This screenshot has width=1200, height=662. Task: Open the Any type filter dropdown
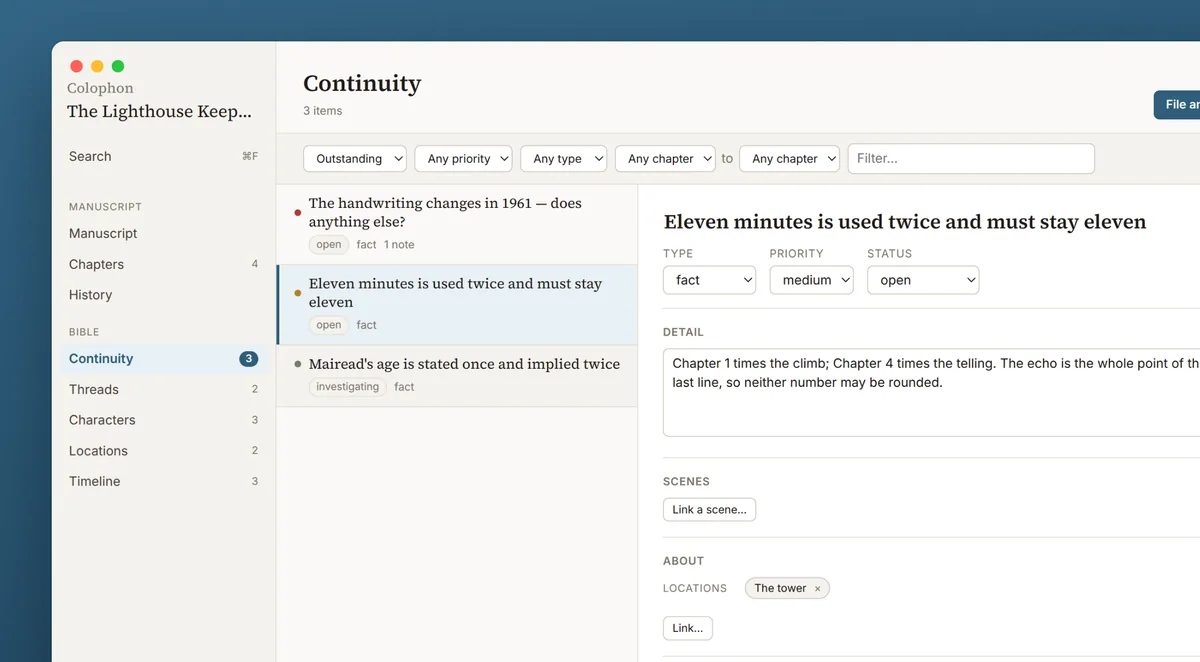564,158
